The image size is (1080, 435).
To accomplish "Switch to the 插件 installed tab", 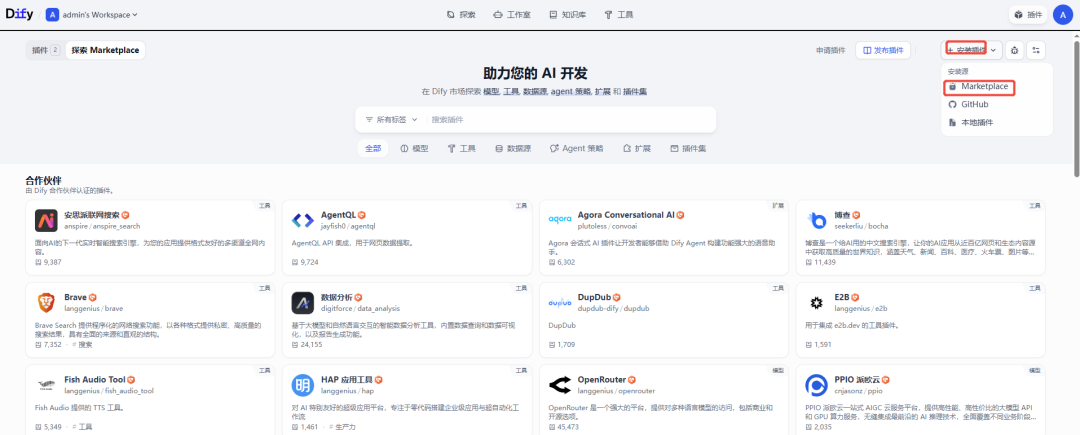I will click(45, 50).
